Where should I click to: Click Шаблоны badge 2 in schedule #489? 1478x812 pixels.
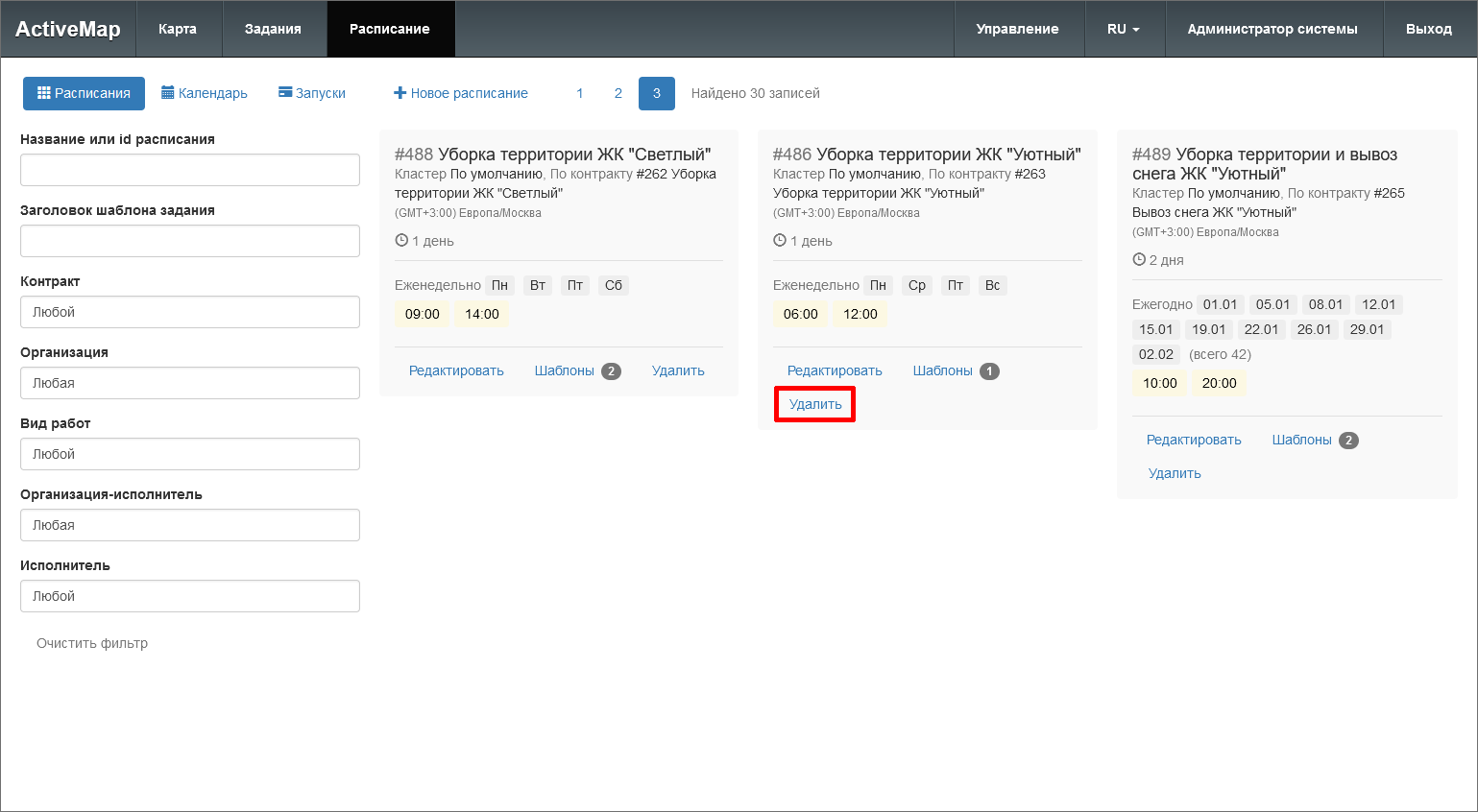pos(1348,441)
